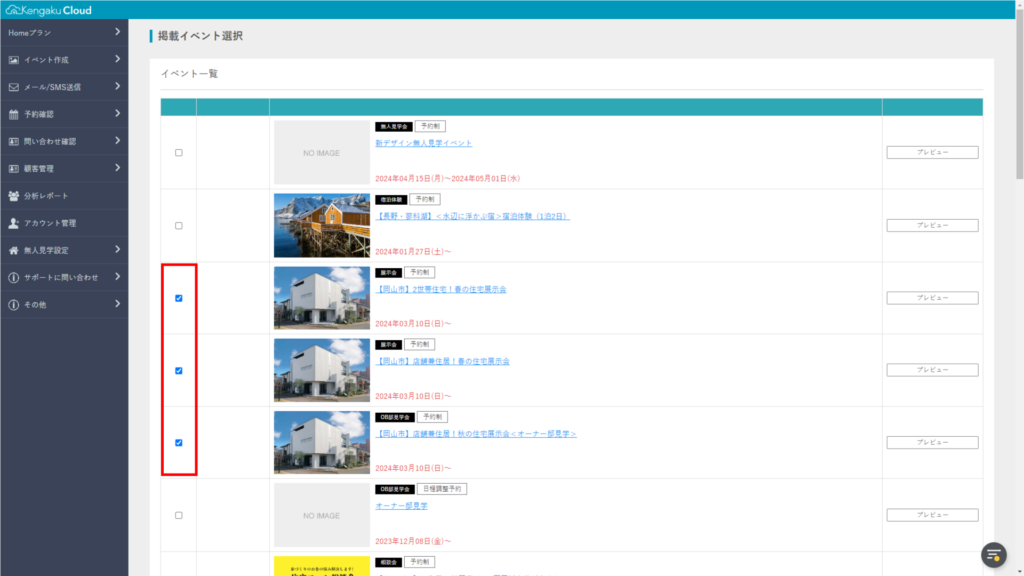
Task: Click プレビュー for オーナー邸見学 row
Action: click(x=932, y=515)
